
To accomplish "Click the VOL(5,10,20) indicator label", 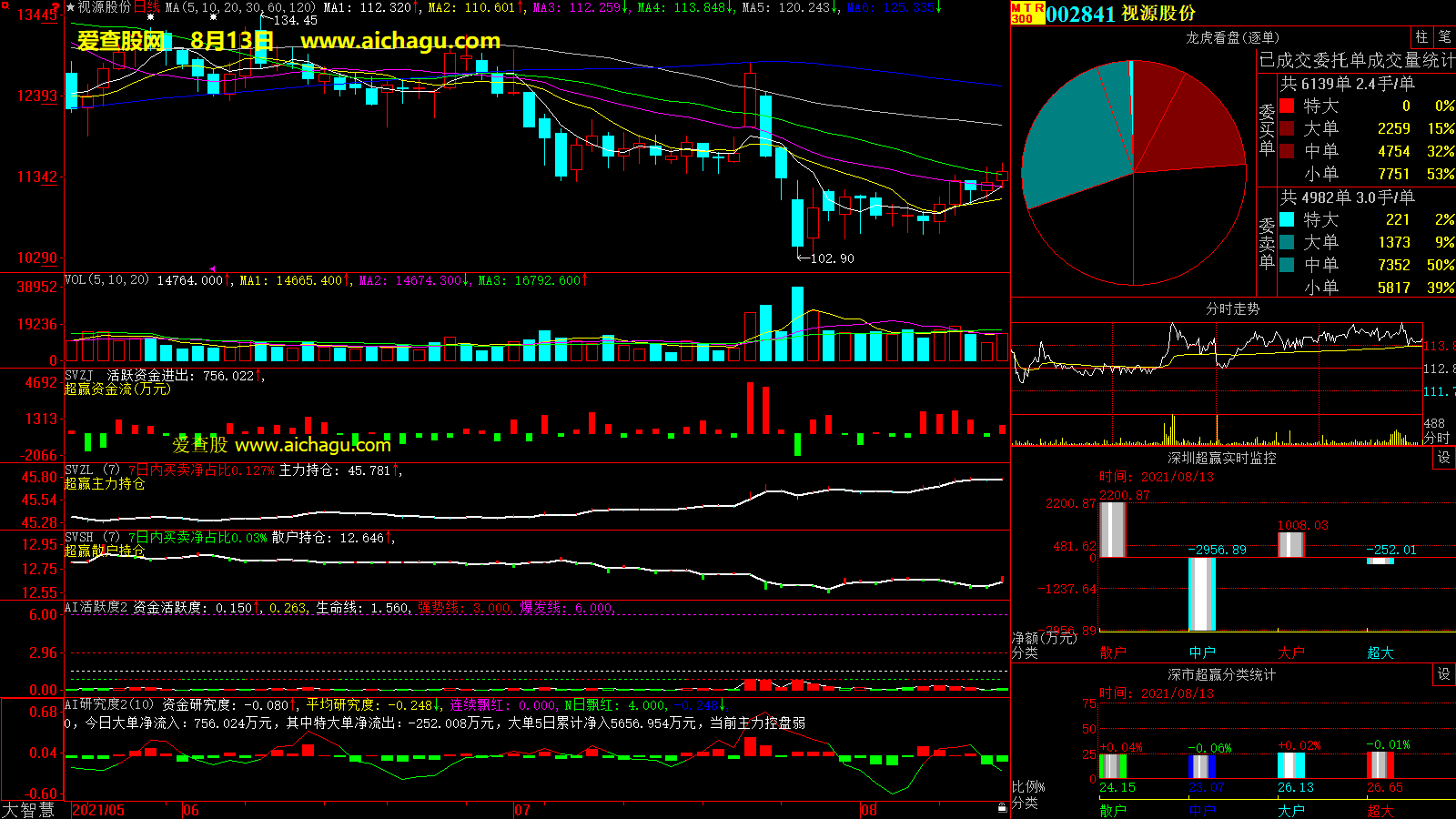I will pyautogui.click(x=106, y=280).
